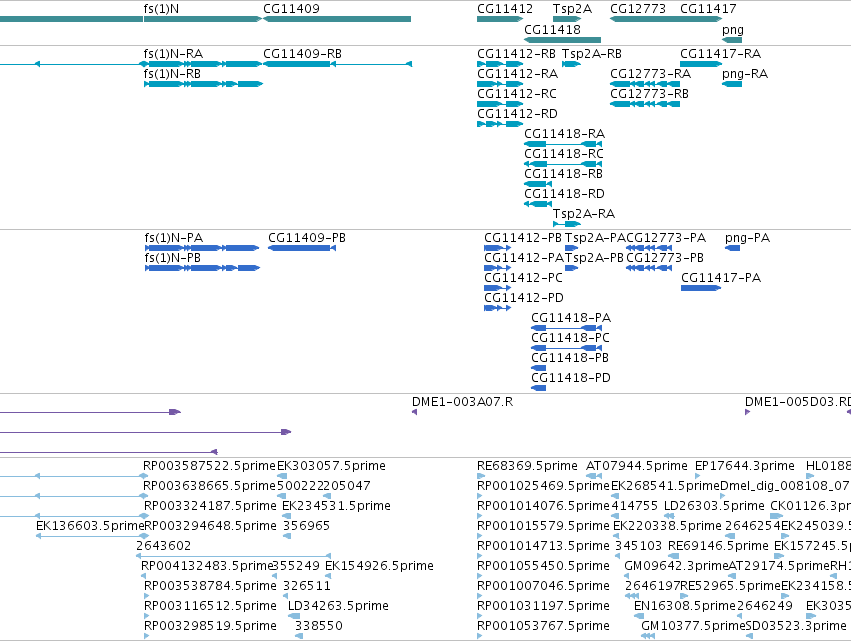Select the Tsp2A-RB transcript label
The width and height of the screenshot is (851, 641).
point(592,54)
